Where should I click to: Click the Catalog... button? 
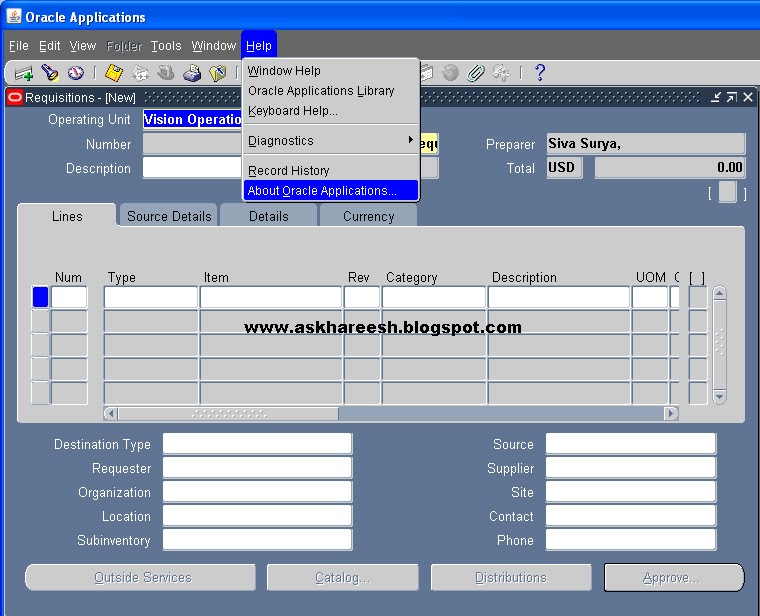click(x=343, y=577)
